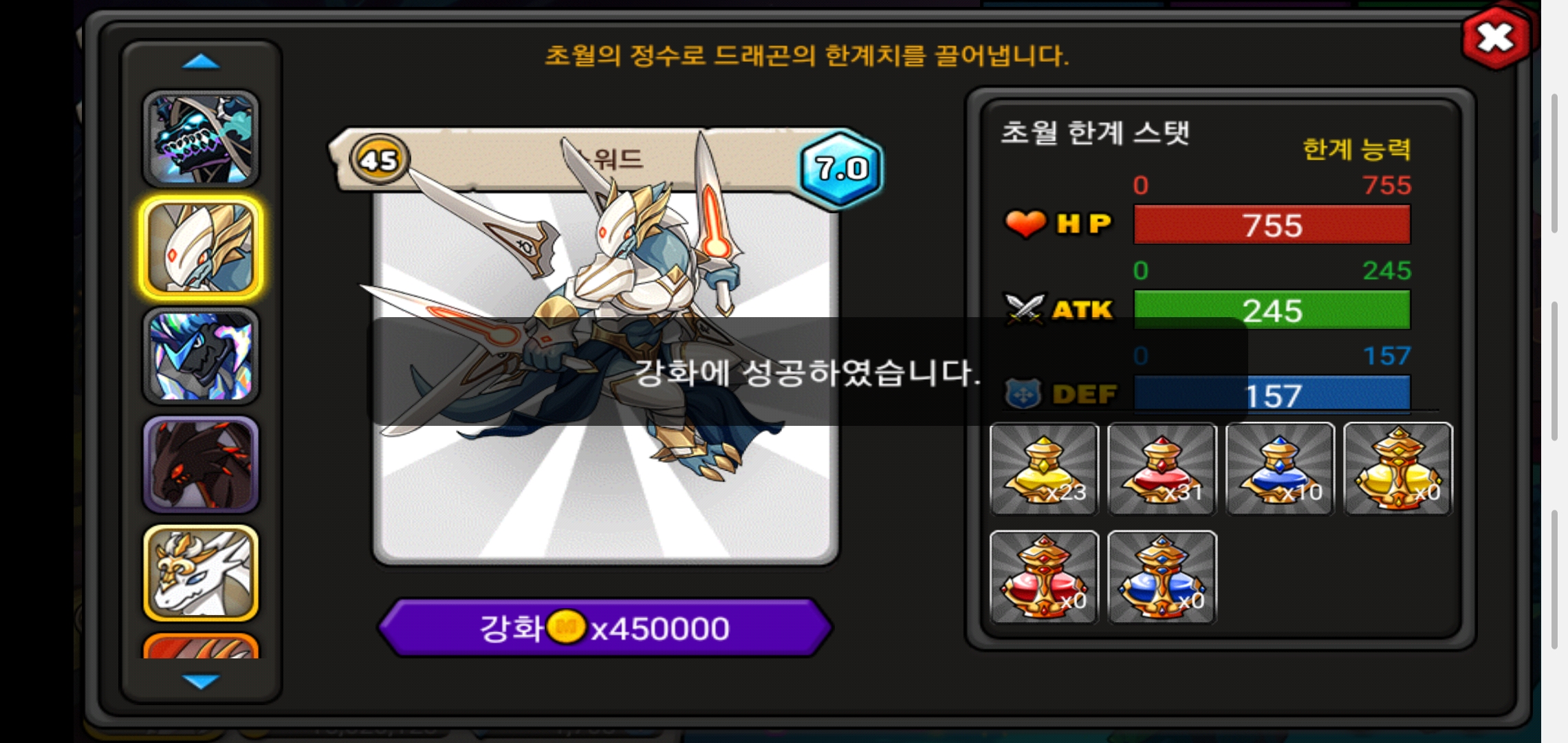Click the purple 강화 x450000 button
1568x743 pixels.
pyautogui.click(x=605, y=627)
